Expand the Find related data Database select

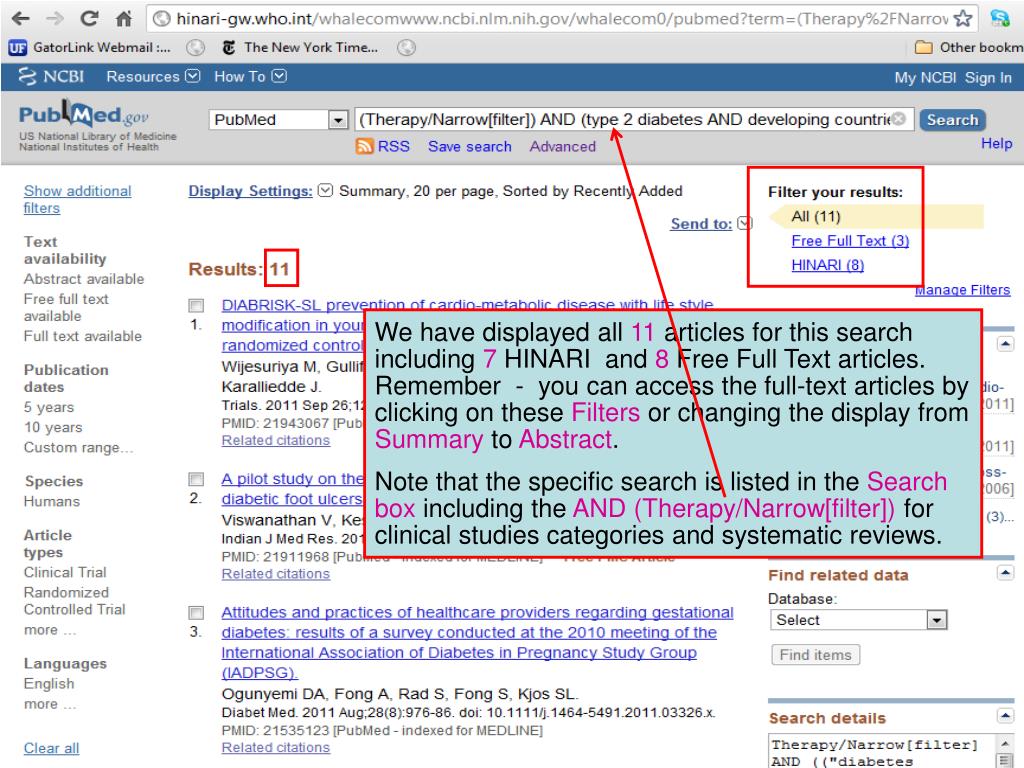(859, 620)
